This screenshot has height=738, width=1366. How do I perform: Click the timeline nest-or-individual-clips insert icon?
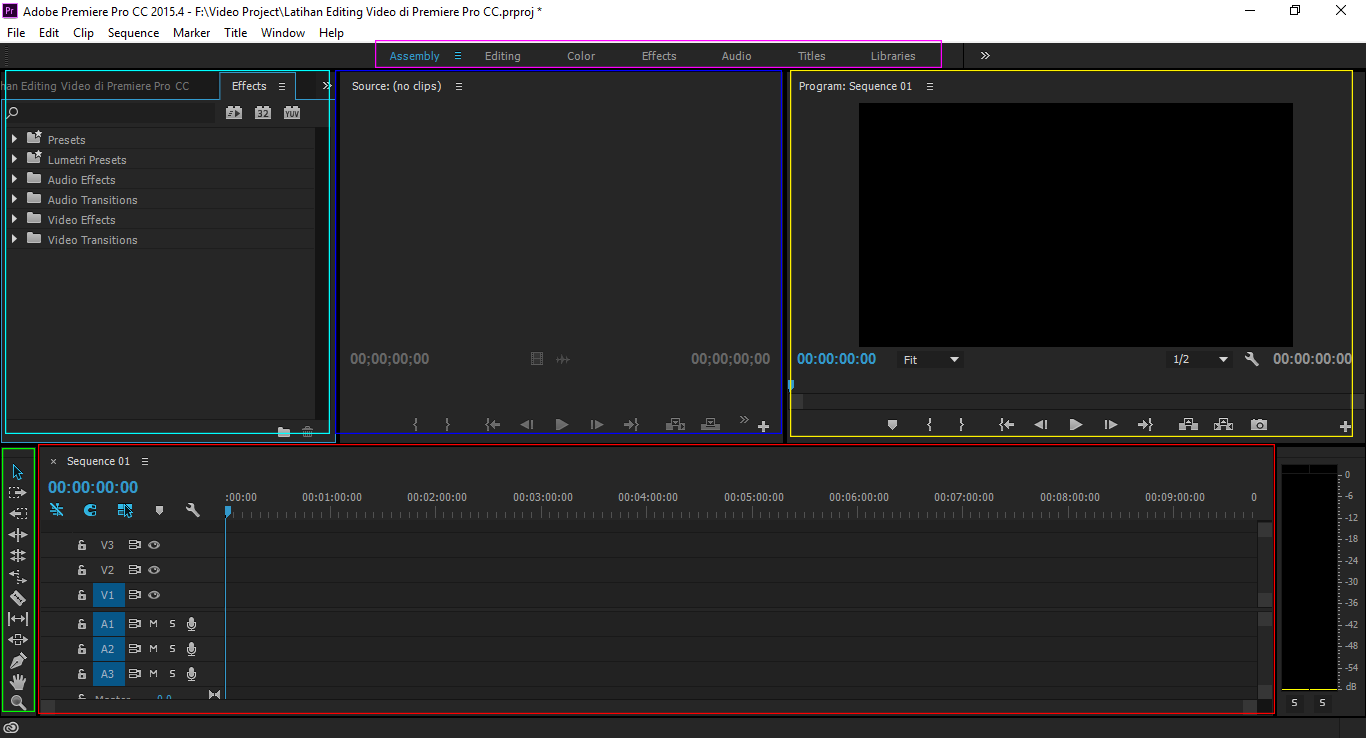56,510
